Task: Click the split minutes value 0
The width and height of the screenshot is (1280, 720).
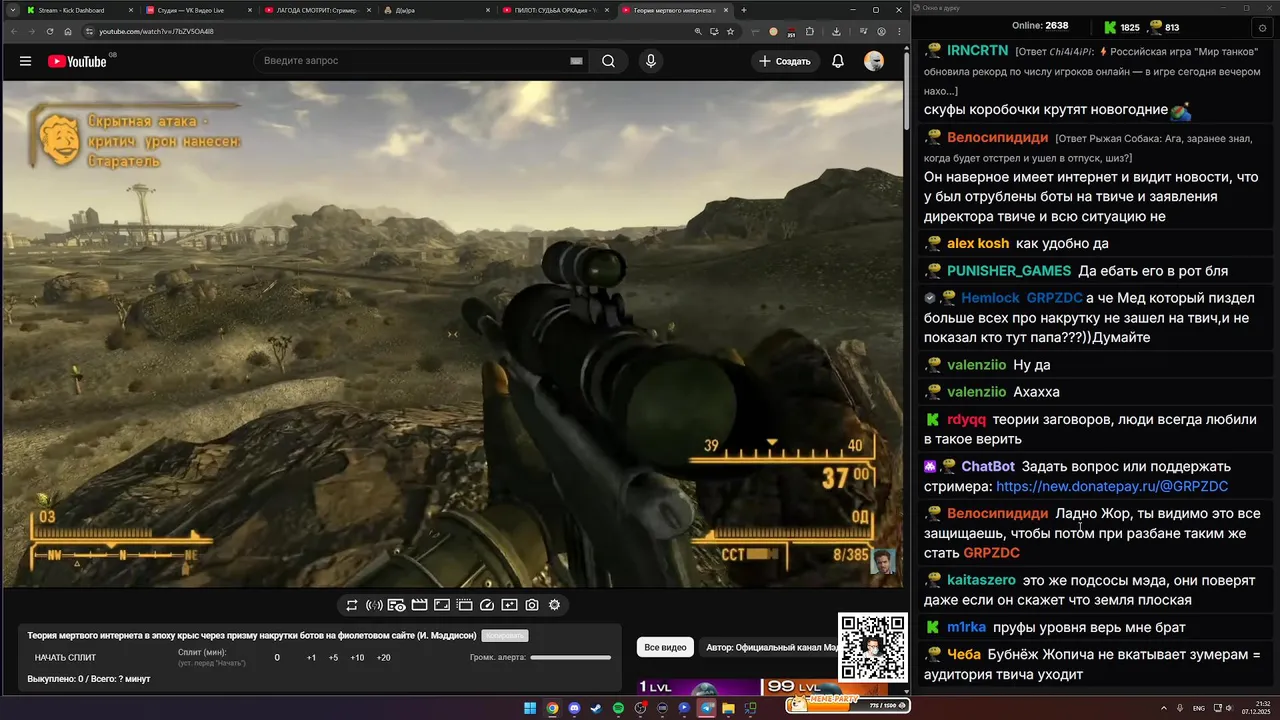Action: coord(277,658)
